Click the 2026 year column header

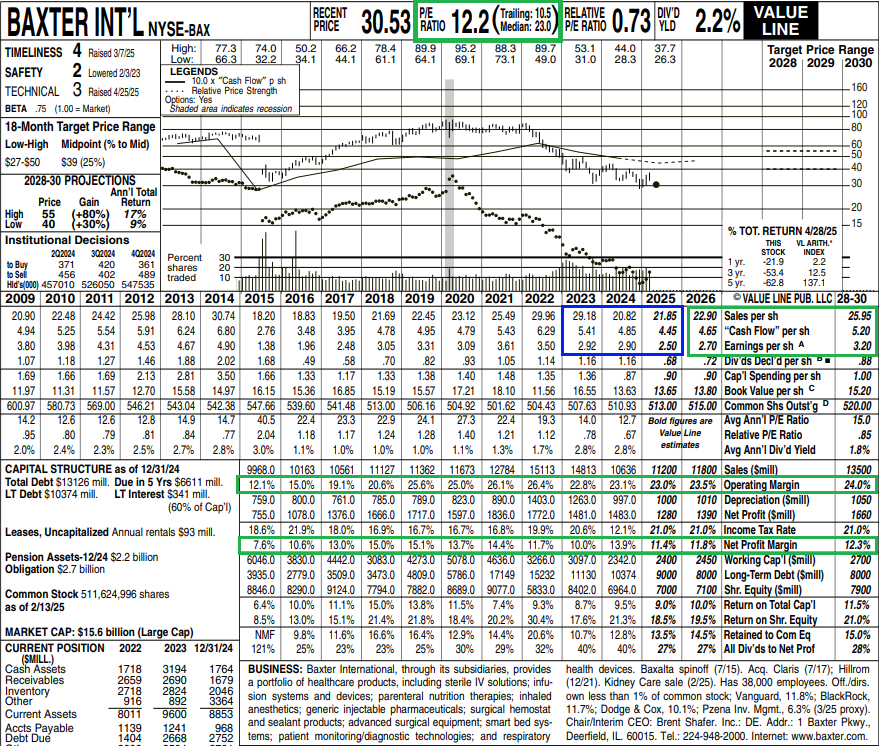click(x=701, y=299)
